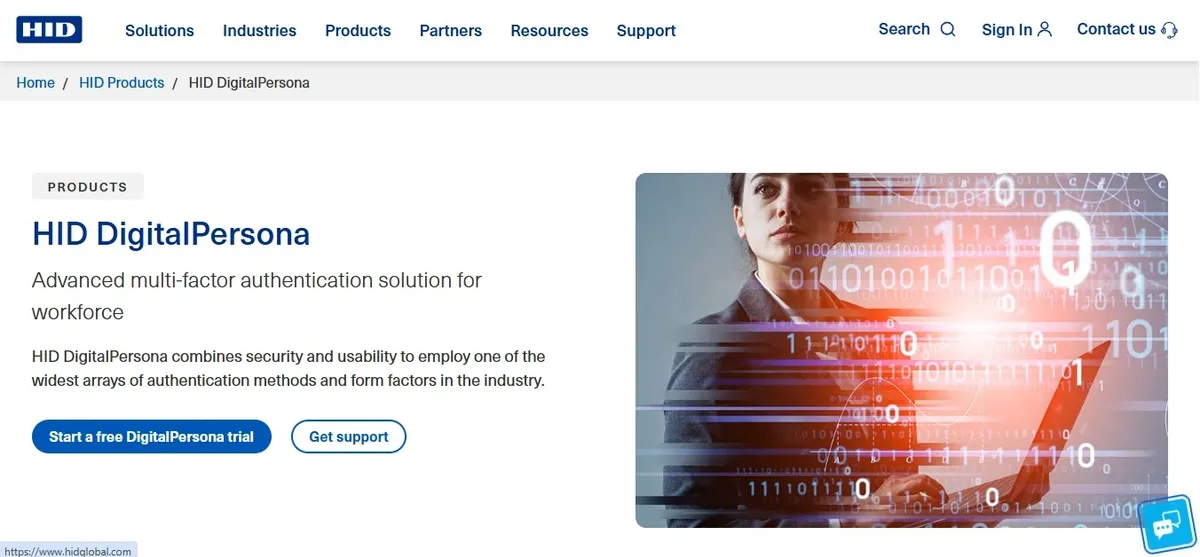Click the Contact us headset icon

coord(1170,30)
